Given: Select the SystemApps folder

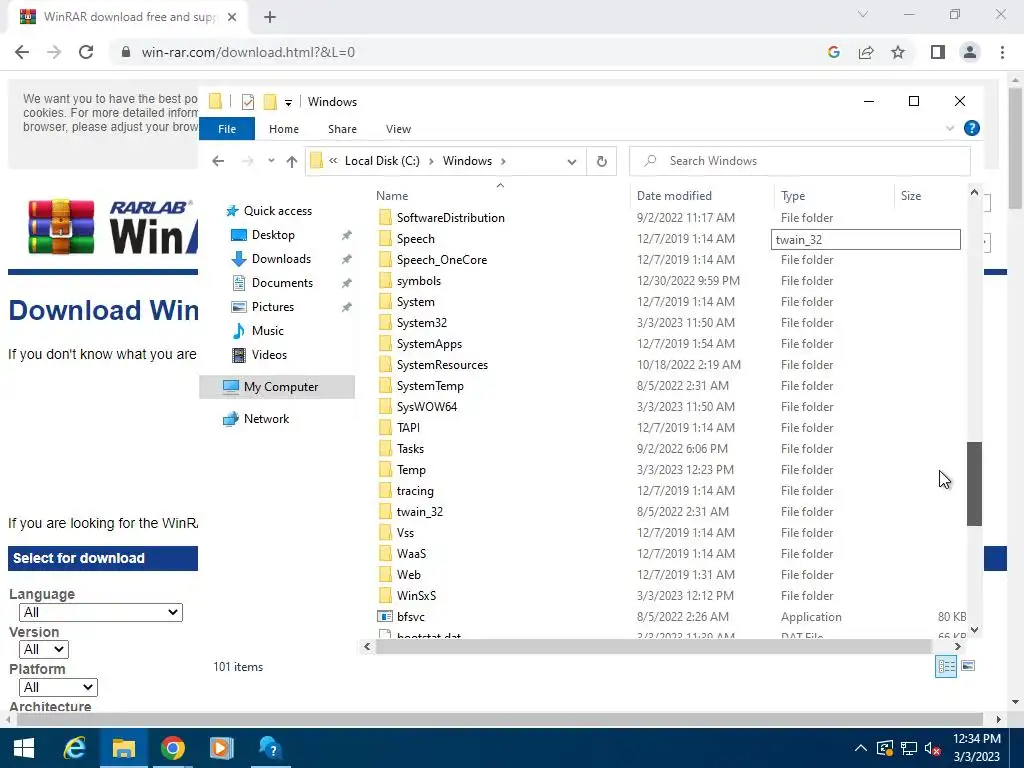Looking at the screenshot, I should 428,344.
